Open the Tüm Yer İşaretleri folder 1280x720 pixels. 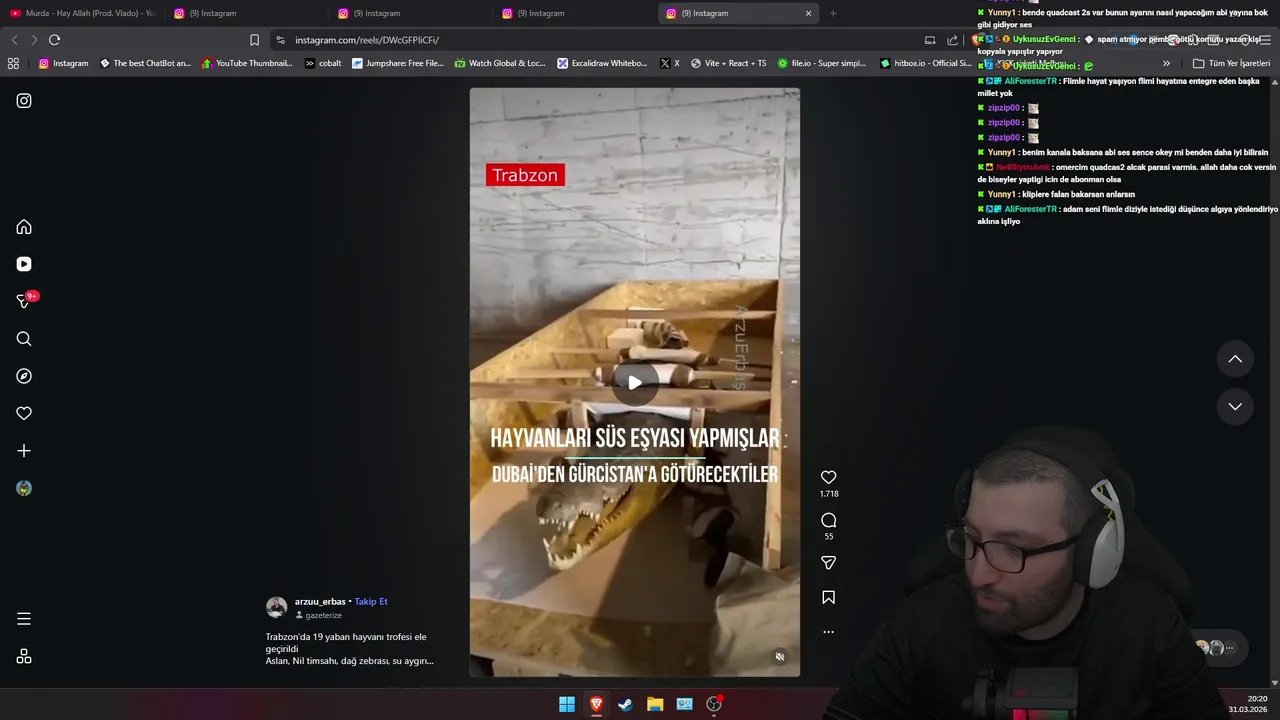click(x=1231, y=63)
